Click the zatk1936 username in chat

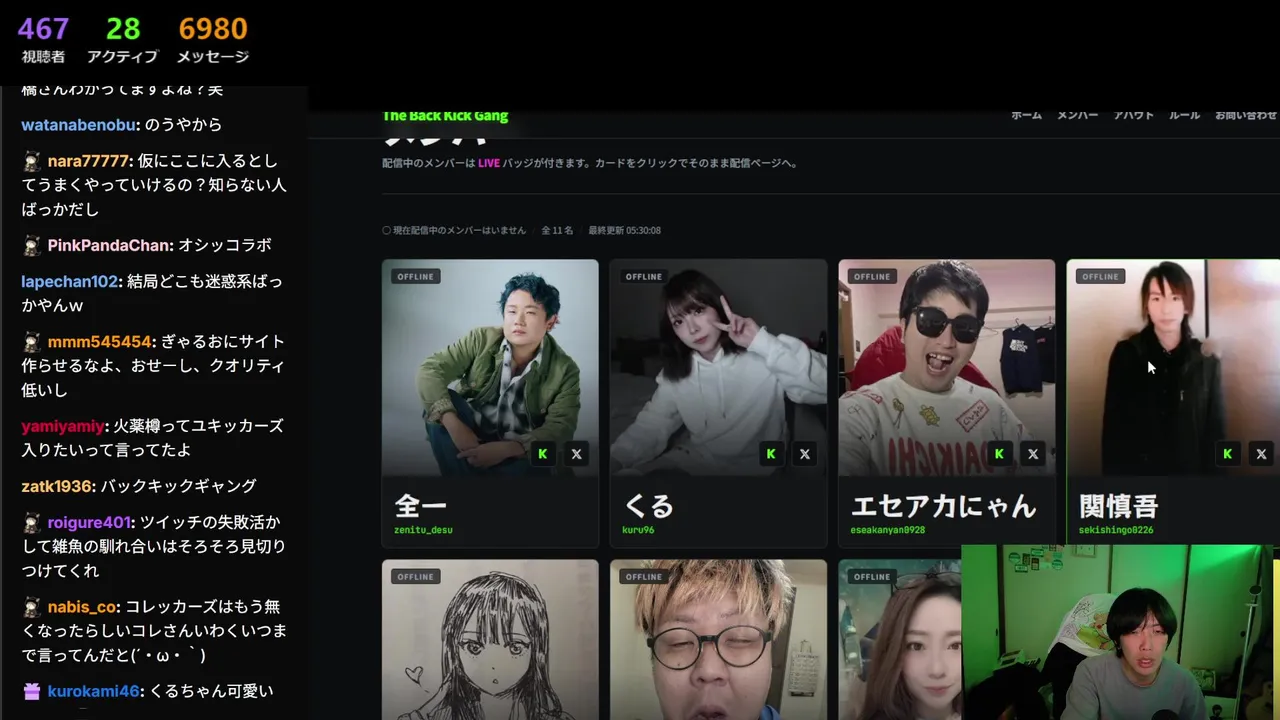(58, 486)
